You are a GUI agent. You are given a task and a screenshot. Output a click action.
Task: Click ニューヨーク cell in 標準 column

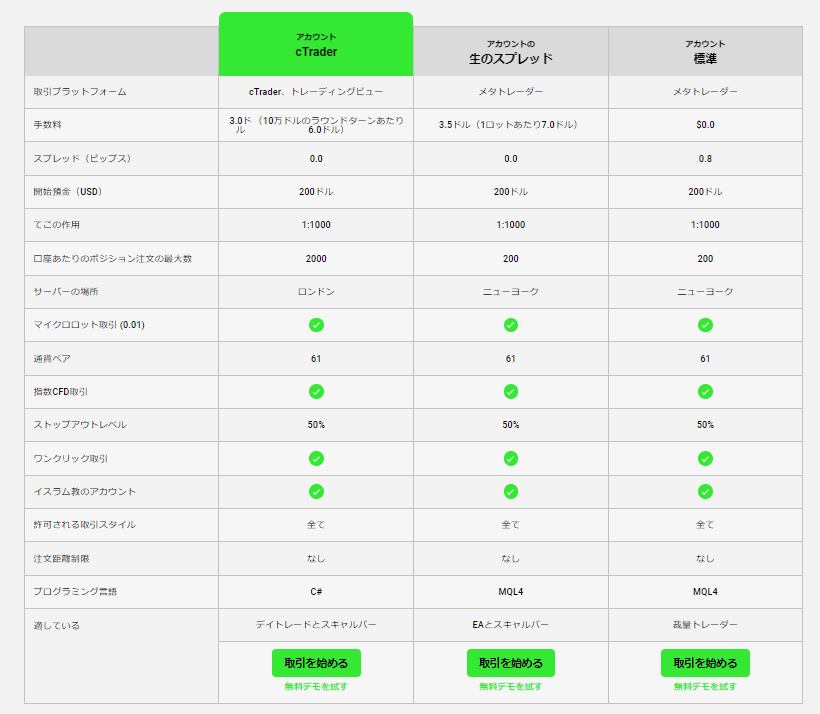point(705,291)
